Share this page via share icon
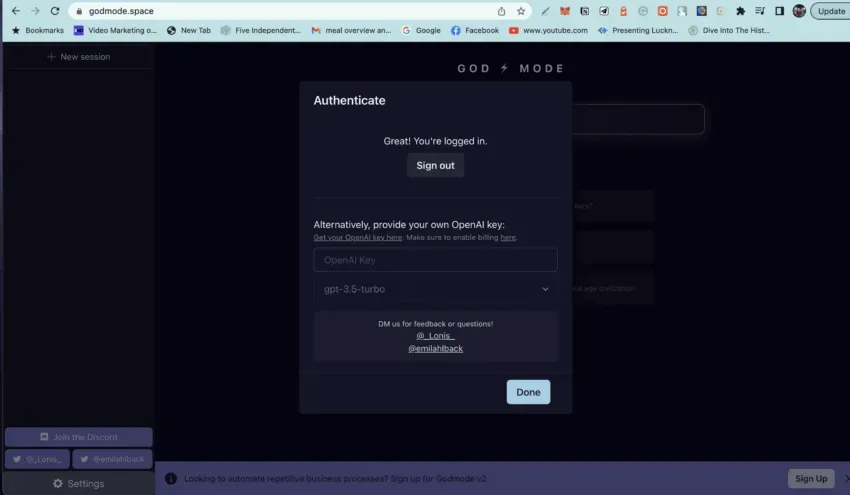Viewport: 850px width, 495px height. (501, 11)
